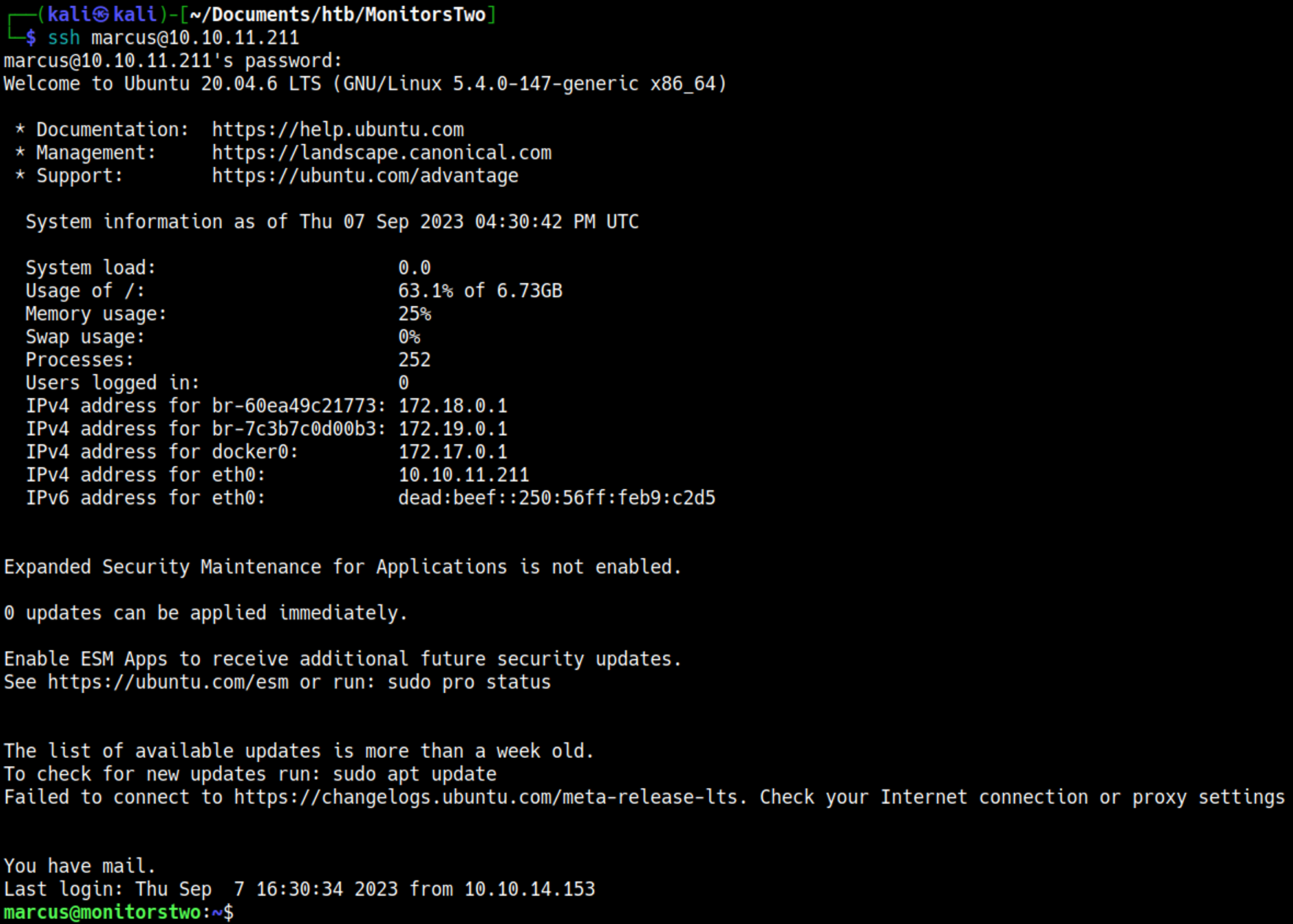Image resolution: width=1293 pixels, height=924 pixels.
Task: Click the ubuntu.com/esm link
Action: 168,682
